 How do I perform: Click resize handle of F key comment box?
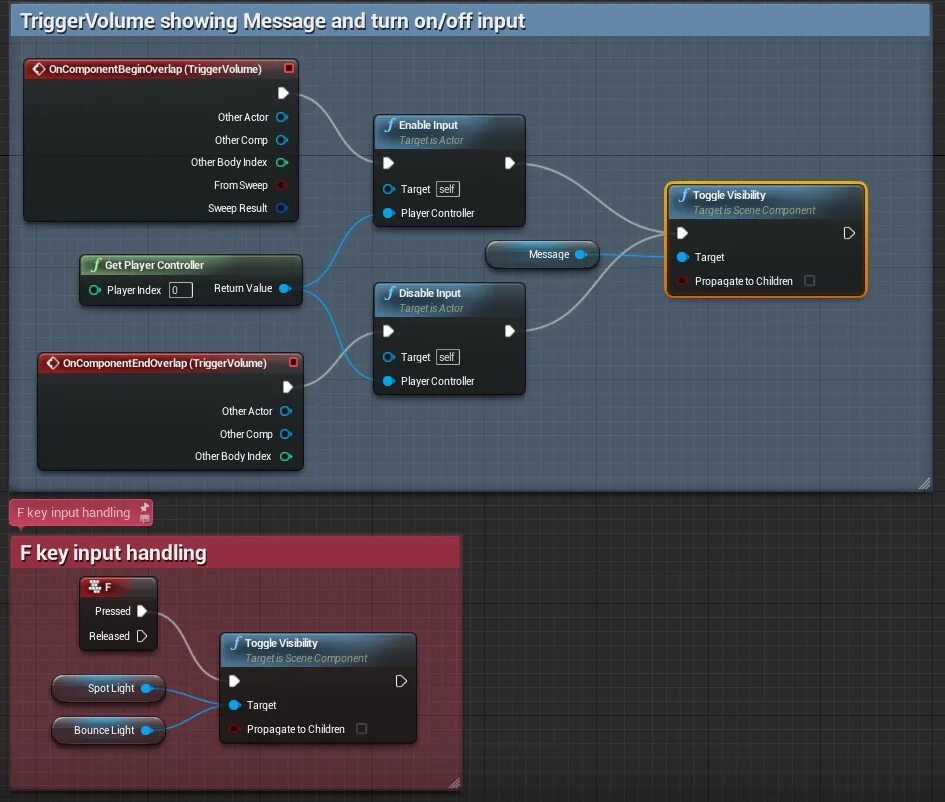455,783
